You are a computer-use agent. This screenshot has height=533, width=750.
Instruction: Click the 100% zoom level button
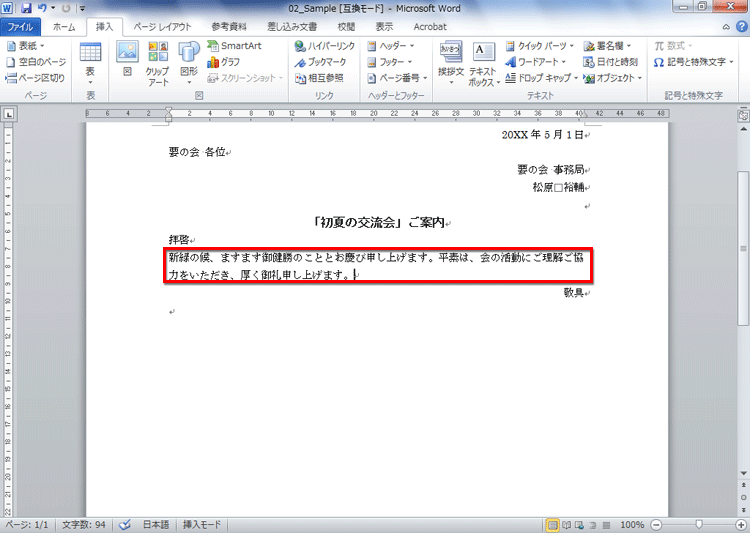click(x=632, y=525)
